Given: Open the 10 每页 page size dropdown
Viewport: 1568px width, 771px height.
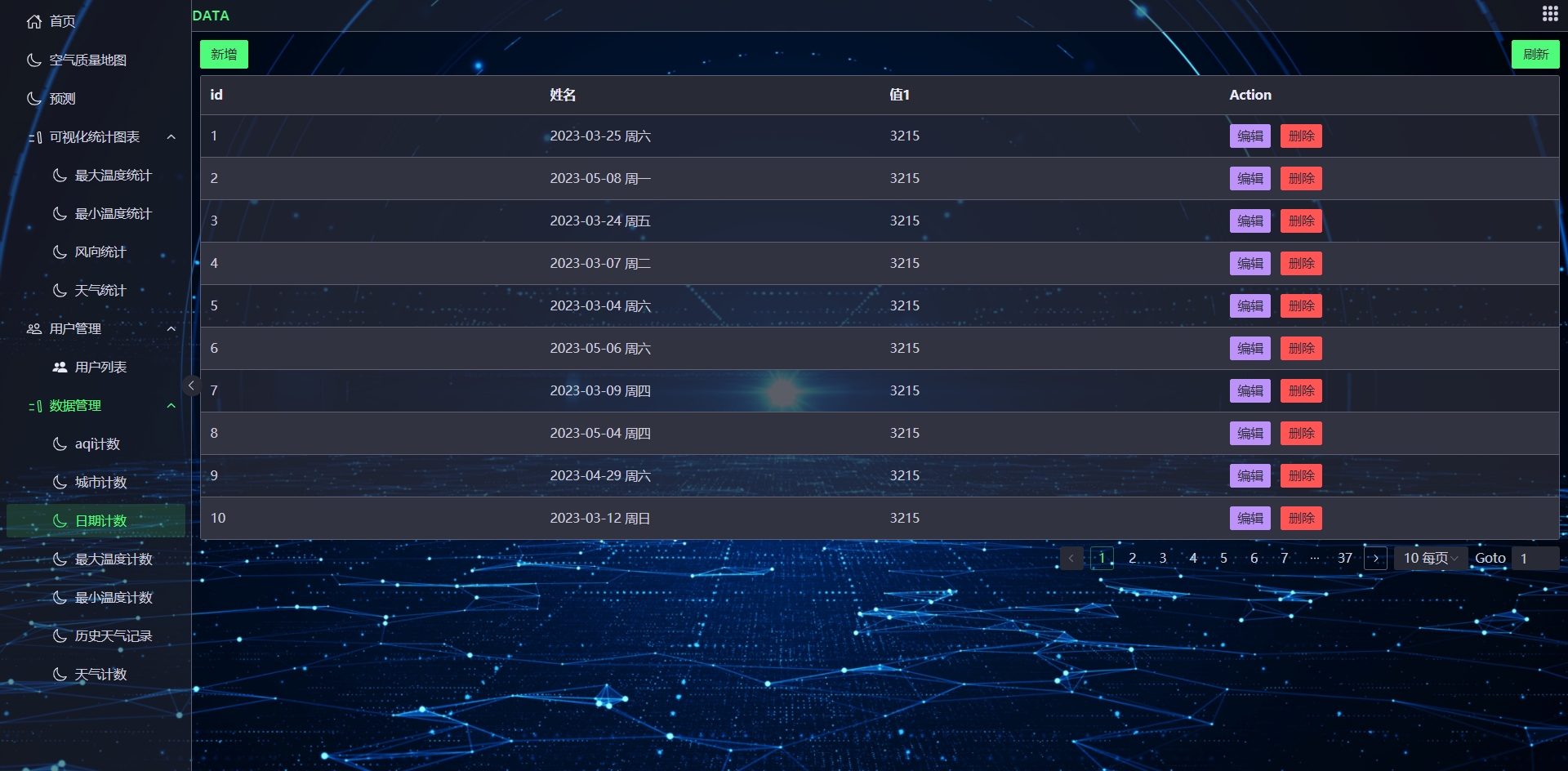Looking at the screenshot, I should 1429,558.
